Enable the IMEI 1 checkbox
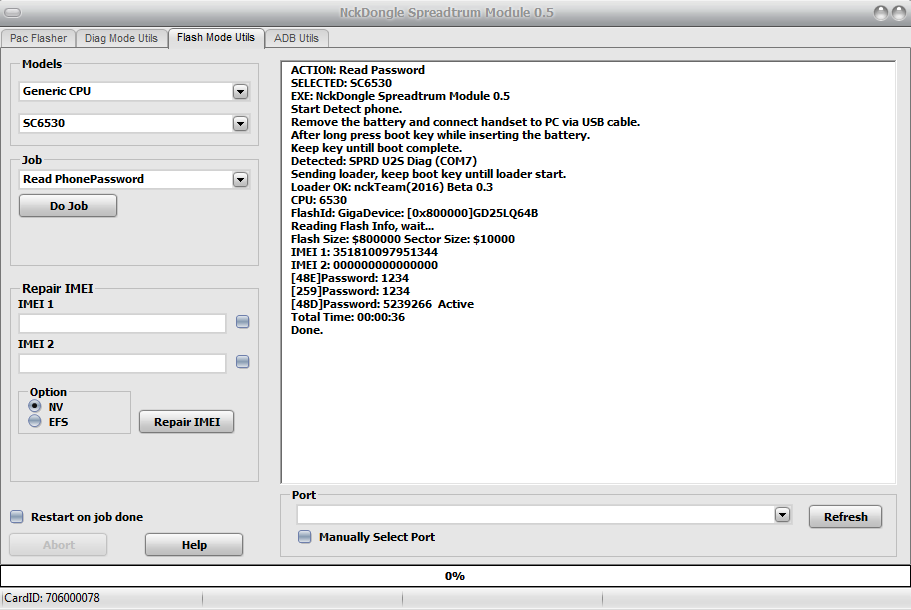The image size is (911, 610). (x=243, y=322)
